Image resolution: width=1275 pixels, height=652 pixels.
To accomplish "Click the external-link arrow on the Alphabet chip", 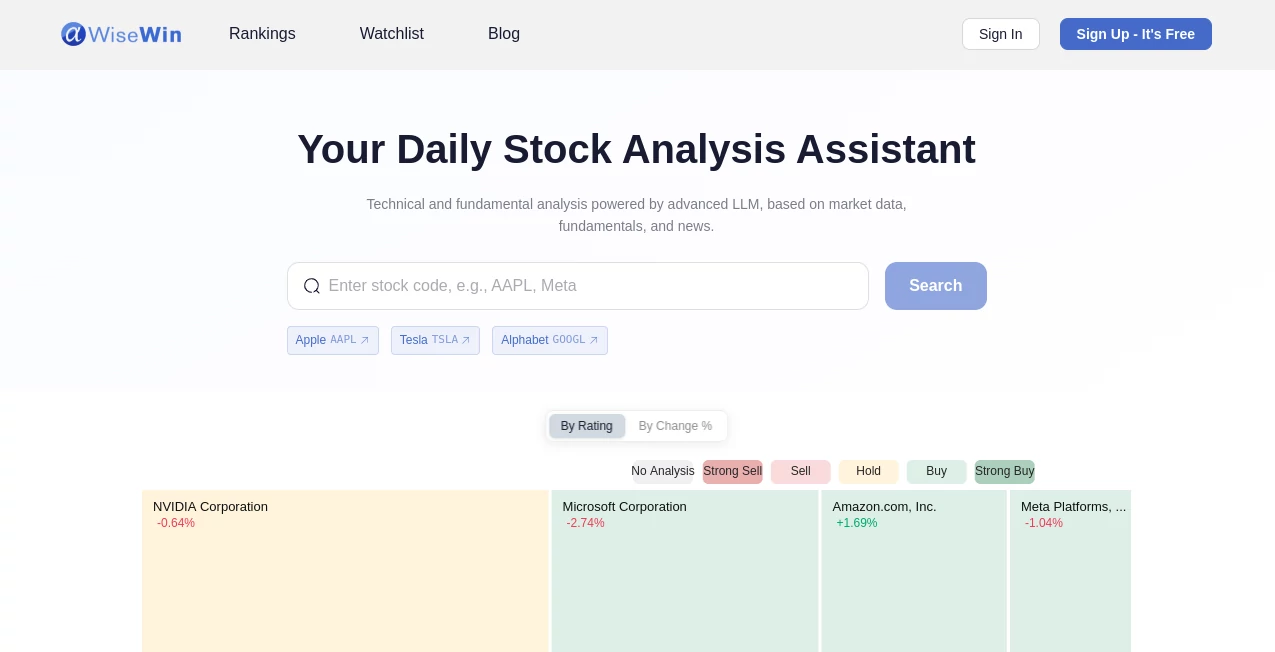I will click(x=594, y=340).
